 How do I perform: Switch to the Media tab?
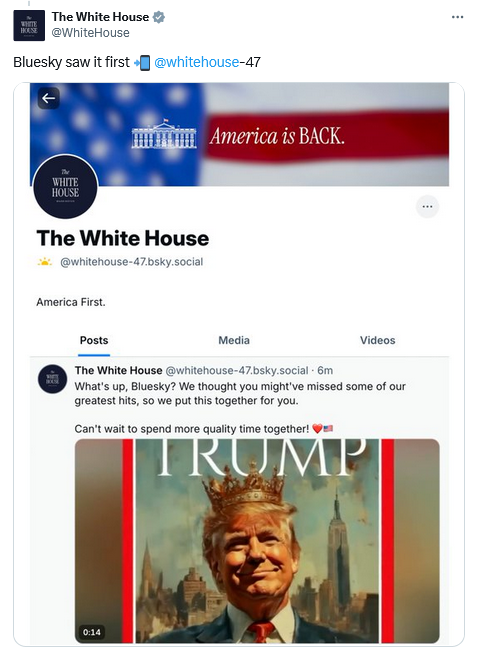tap(234, 340)
